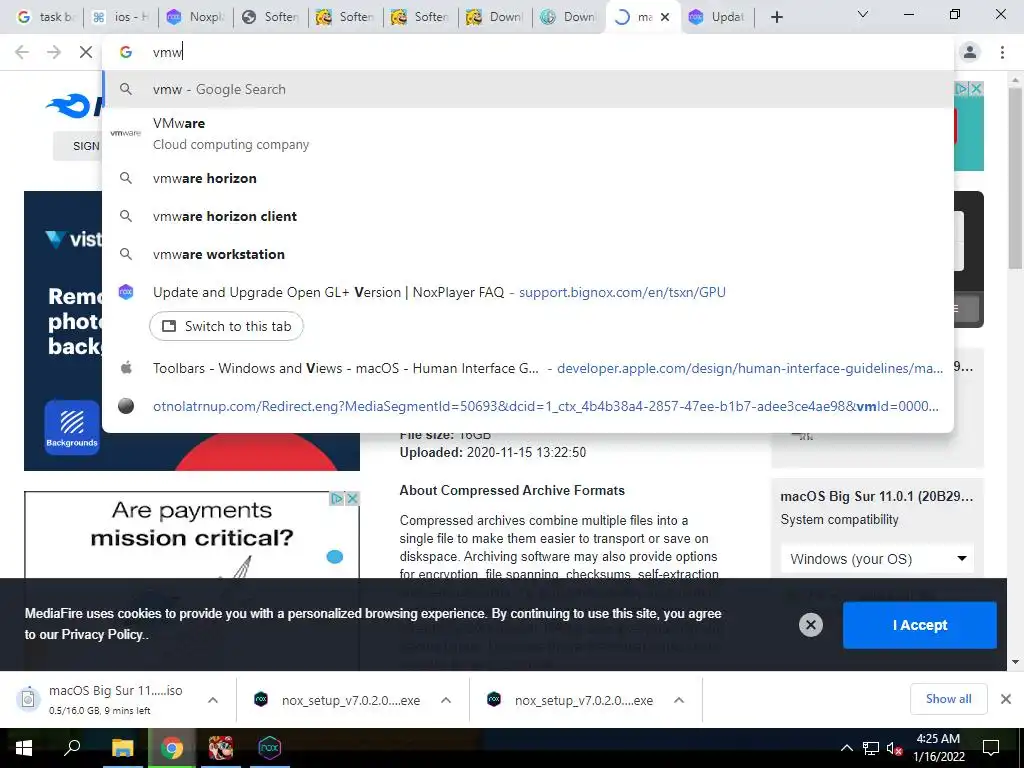The height and width of the screenshot is (768, 1024).
Task: Open the network tray icon
Action: 871,748
